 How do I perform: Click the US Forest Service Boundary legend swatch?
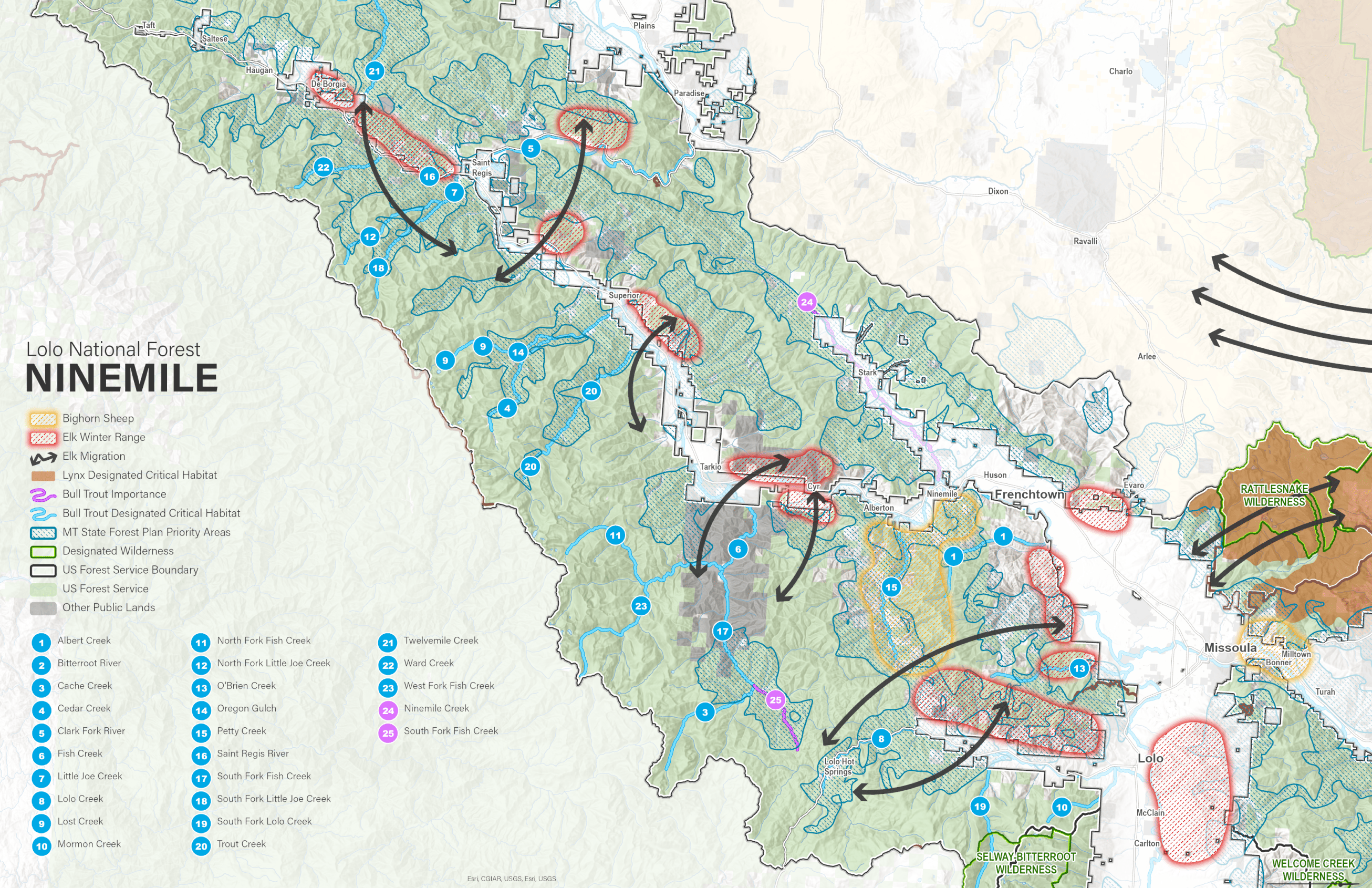(43, 571)
